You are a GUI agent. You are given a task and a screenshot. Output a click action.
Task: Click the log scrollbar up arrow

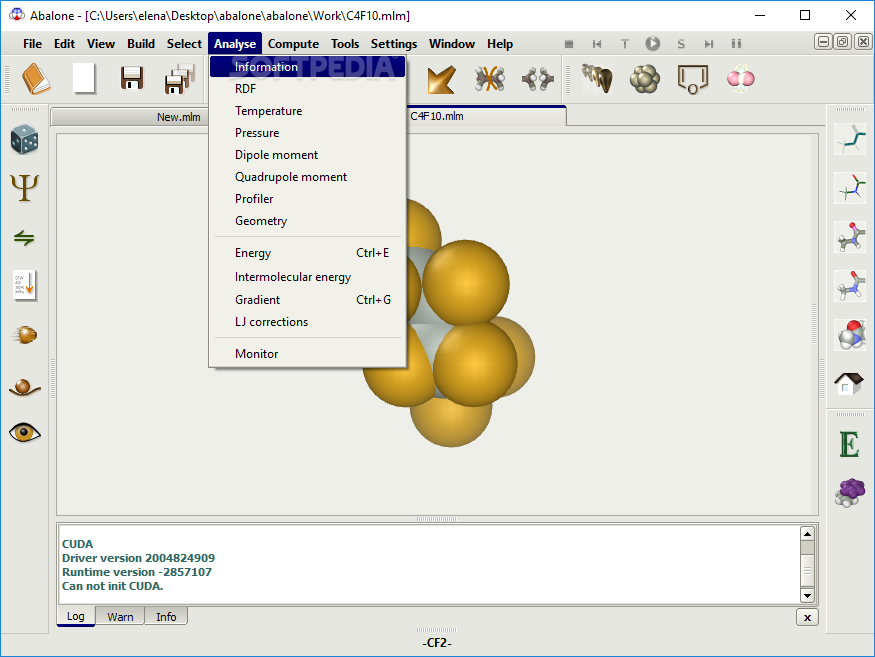tap(807, 534)
